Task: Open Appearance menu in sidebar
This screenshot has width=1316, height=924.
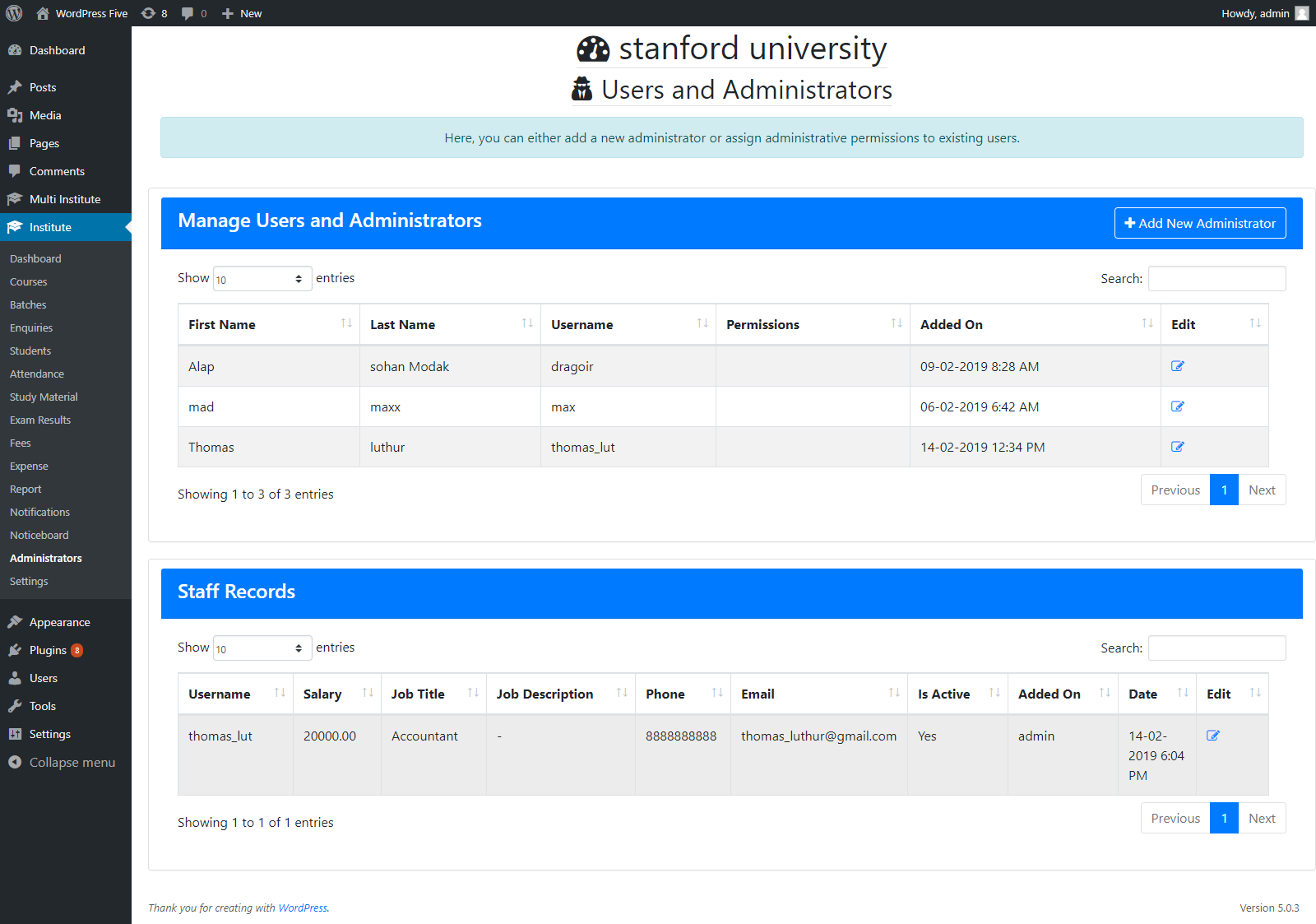Action: pos(66,622)
